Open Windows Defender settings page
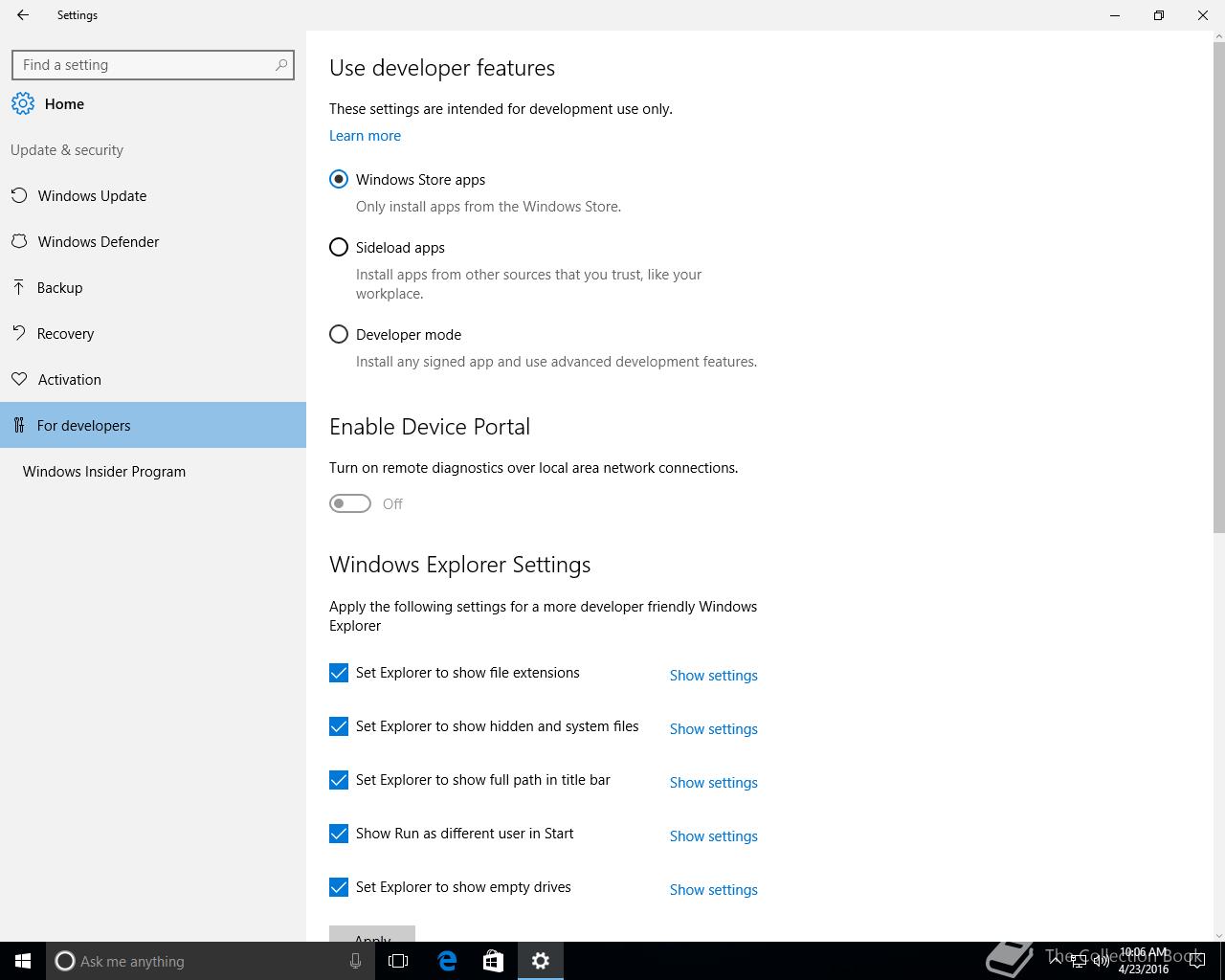 (153, 242)
